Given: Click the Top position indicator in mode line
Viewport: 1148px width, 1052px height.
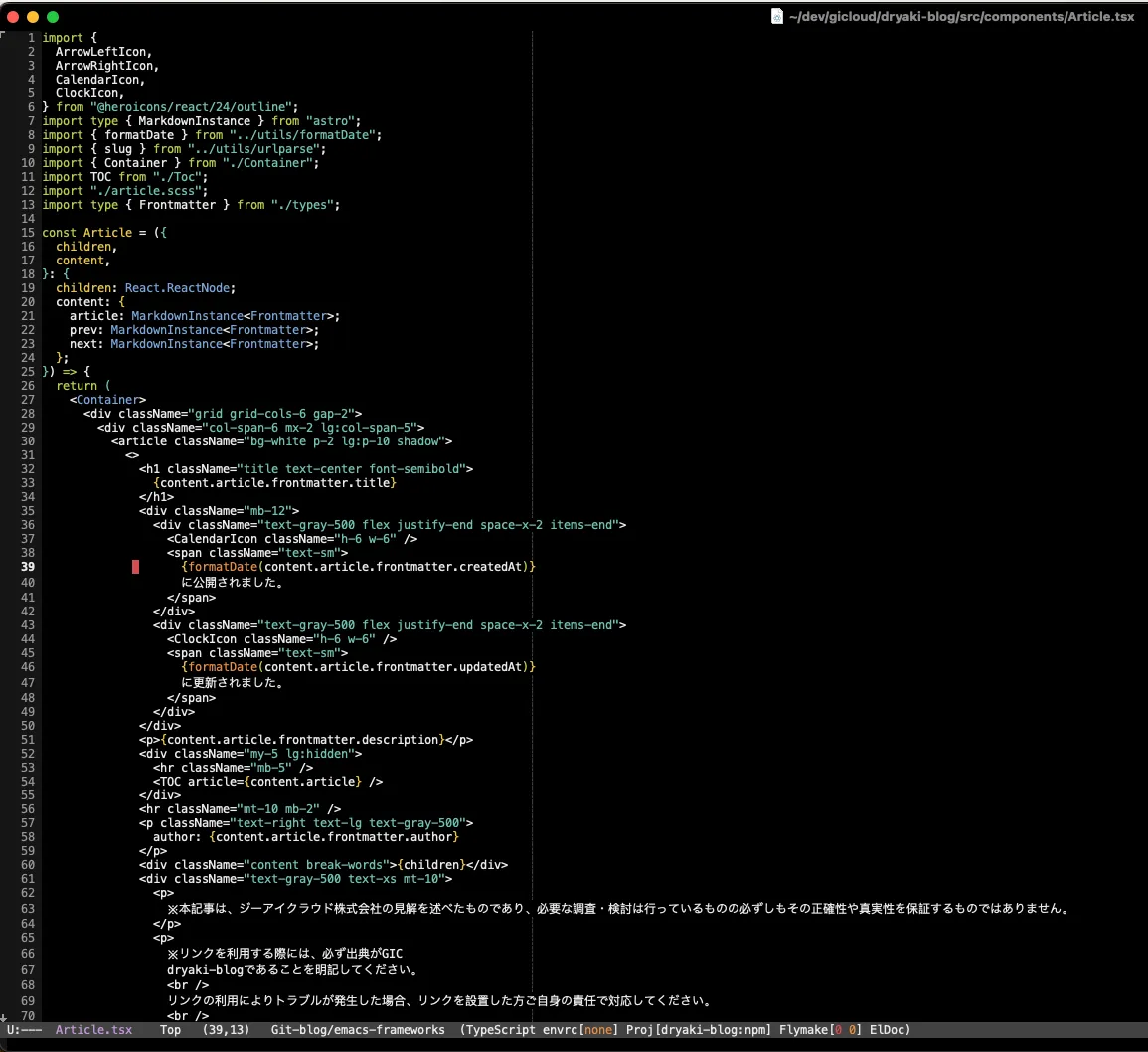Looking at the screenshot, I should tap(170, 1030).
